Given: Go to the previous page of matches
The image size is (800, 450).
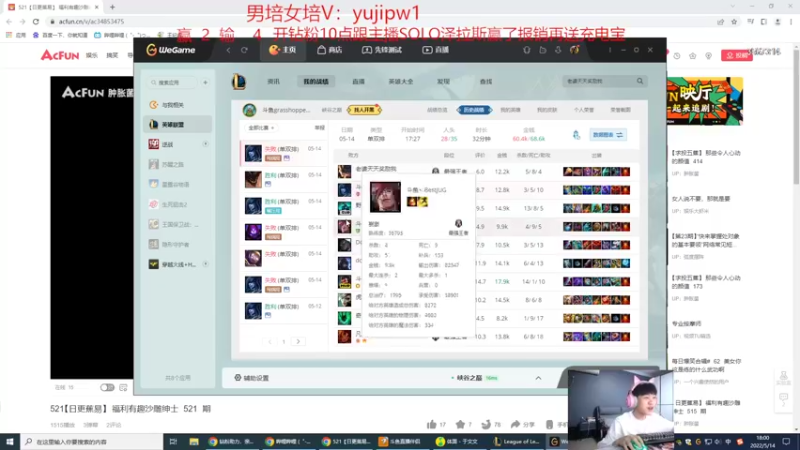Looking at the screenshot, I should [x=269, y=341].
